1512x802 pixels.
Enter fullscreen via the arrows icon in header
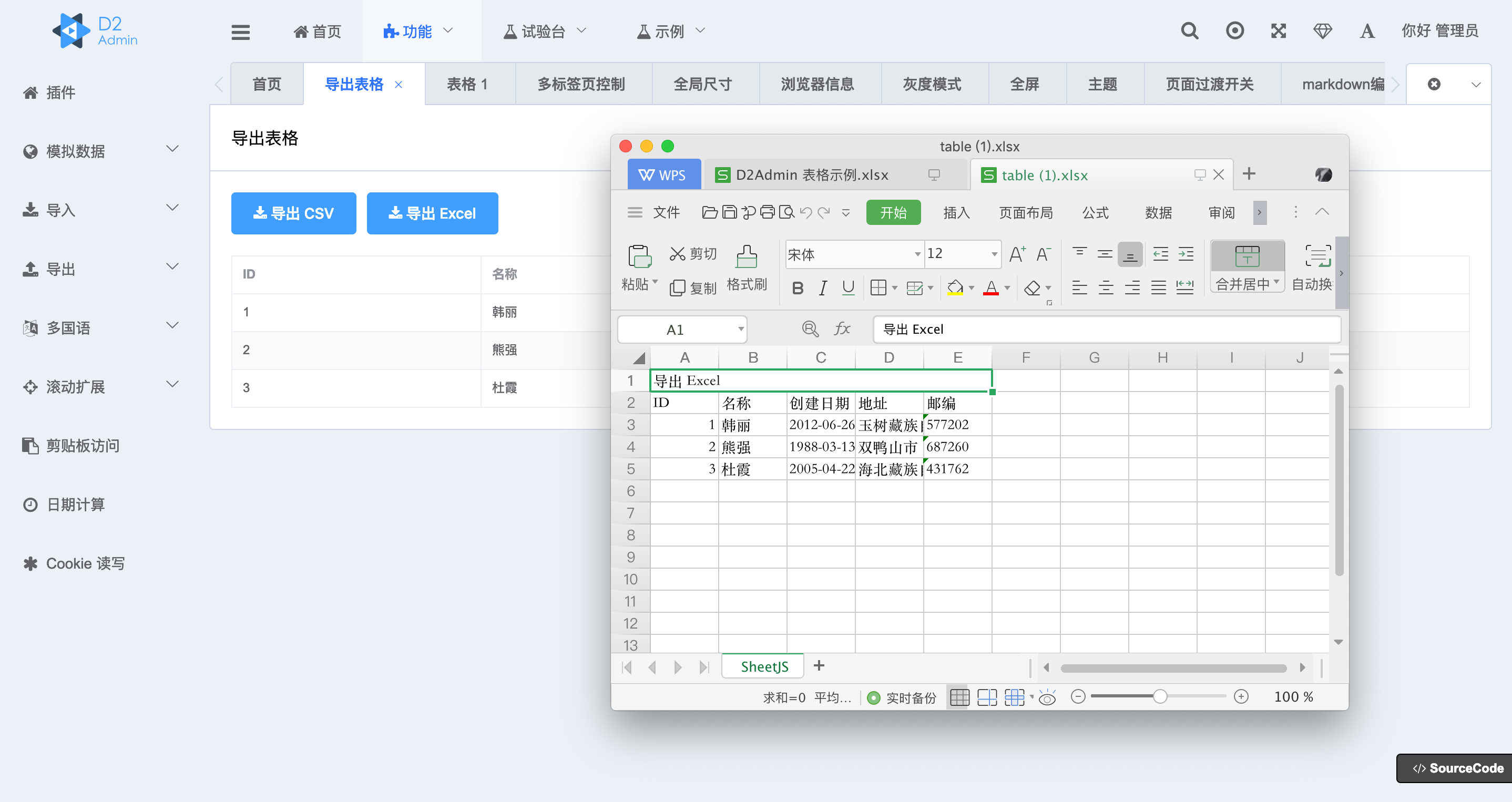(1279, 30)
